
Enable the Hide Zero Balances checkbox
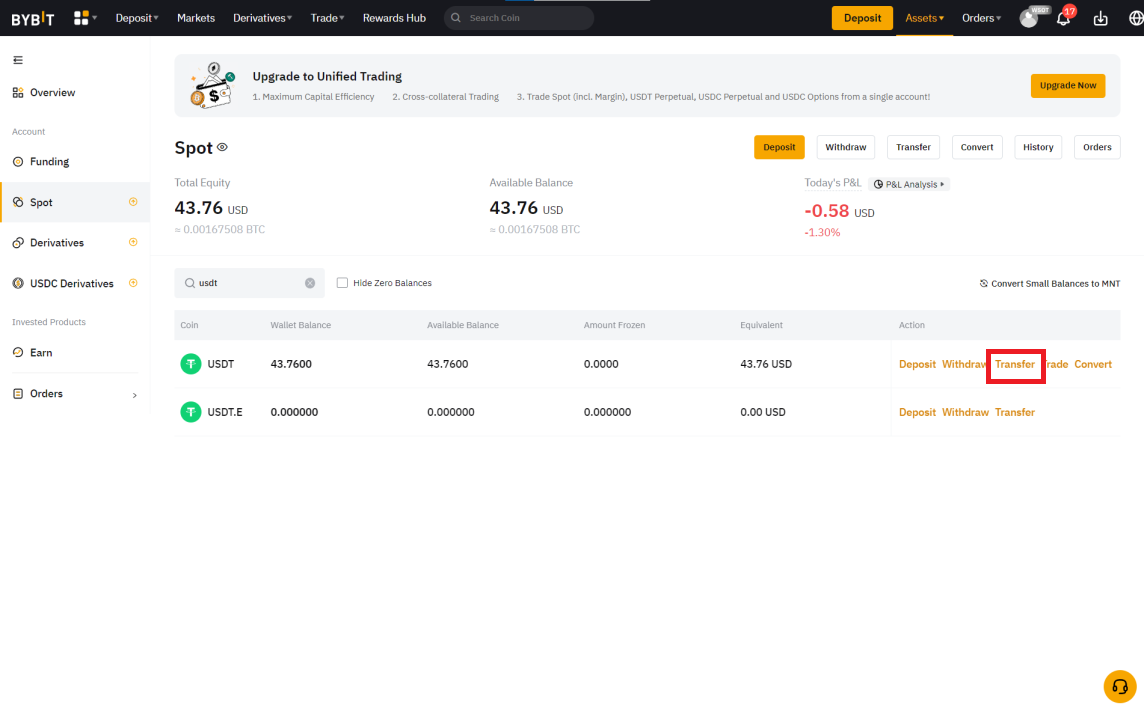pos(342,282)
